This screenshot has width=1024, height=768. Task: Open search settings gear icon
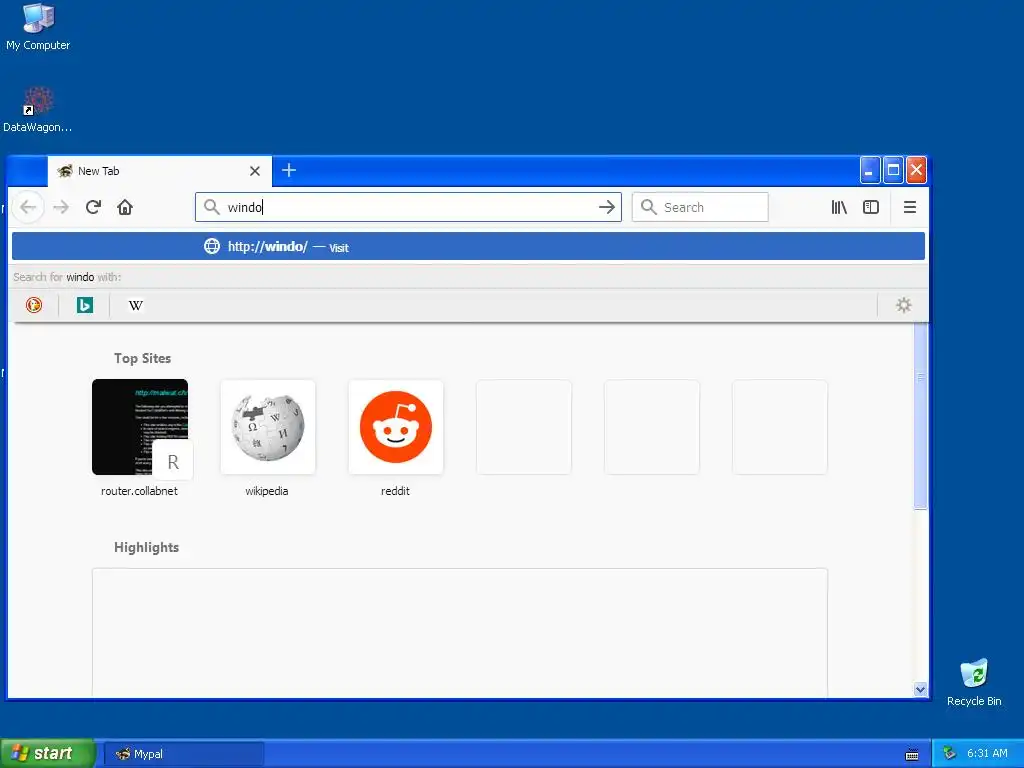pyautogui.click(x=903, y=305)
